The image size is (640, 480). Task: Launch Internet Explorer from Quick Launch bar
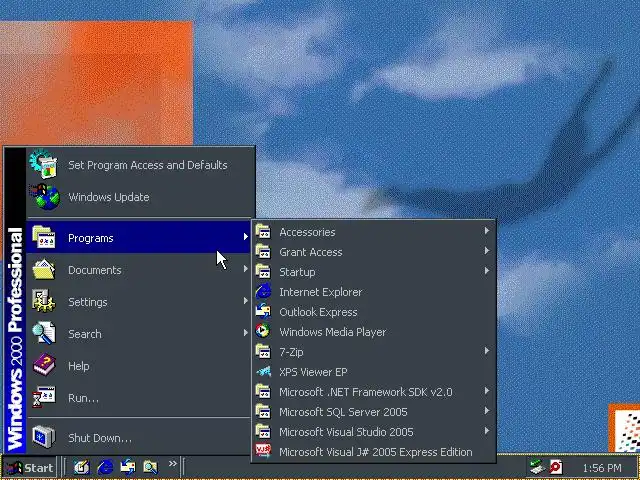coord(105,467)
